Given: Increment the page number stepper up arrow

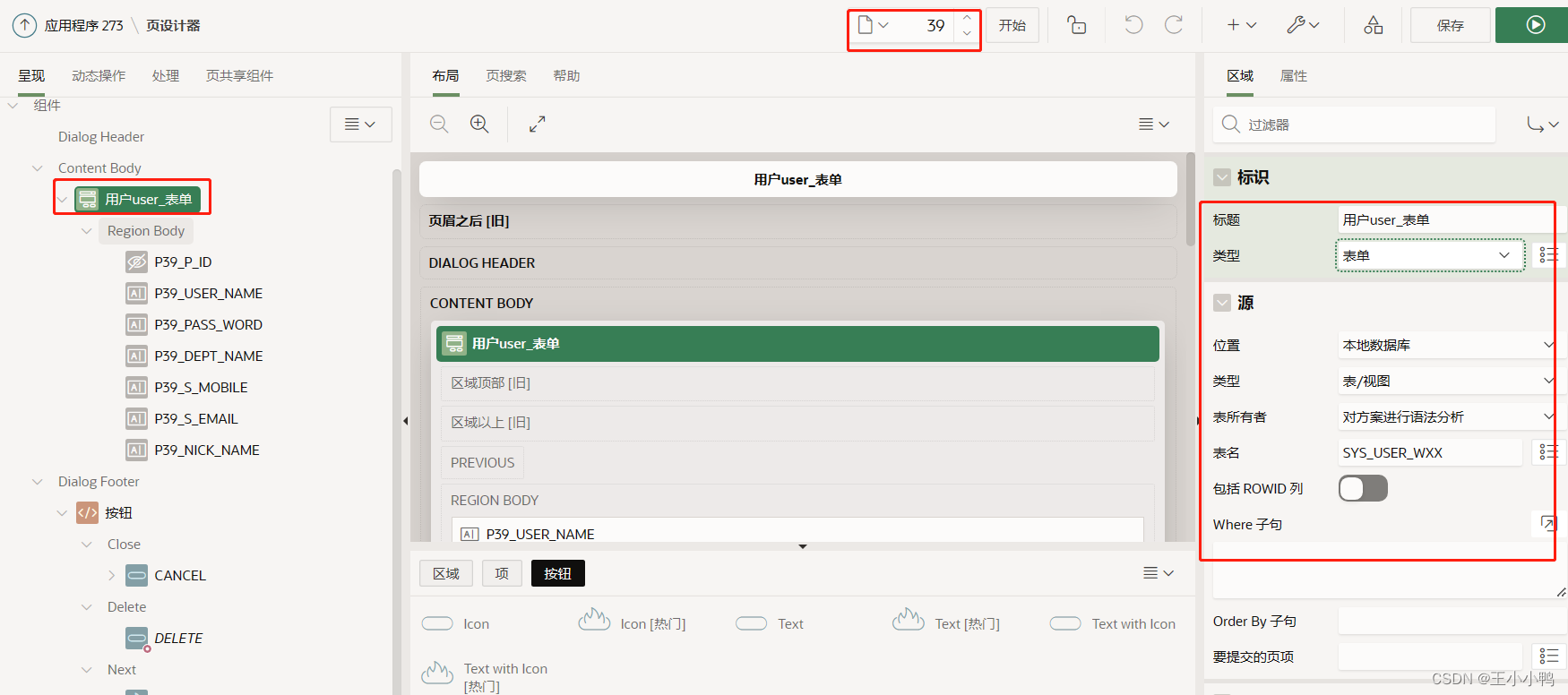Looking at the screenshot, I should (x=967, y=18).
